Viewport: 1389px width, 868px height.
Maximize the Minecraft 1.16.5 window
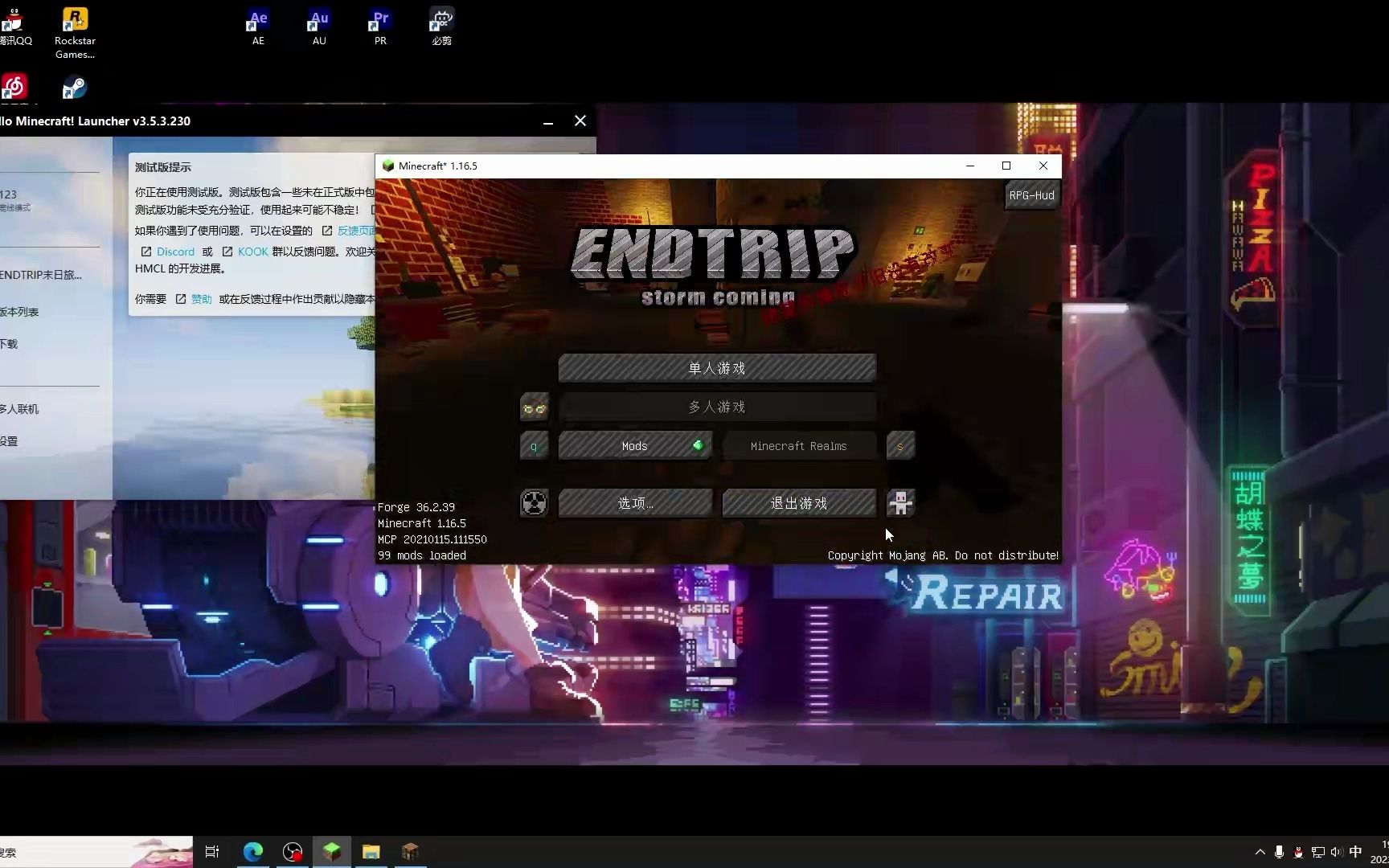pyautogui.click(x=1006, y=166)
